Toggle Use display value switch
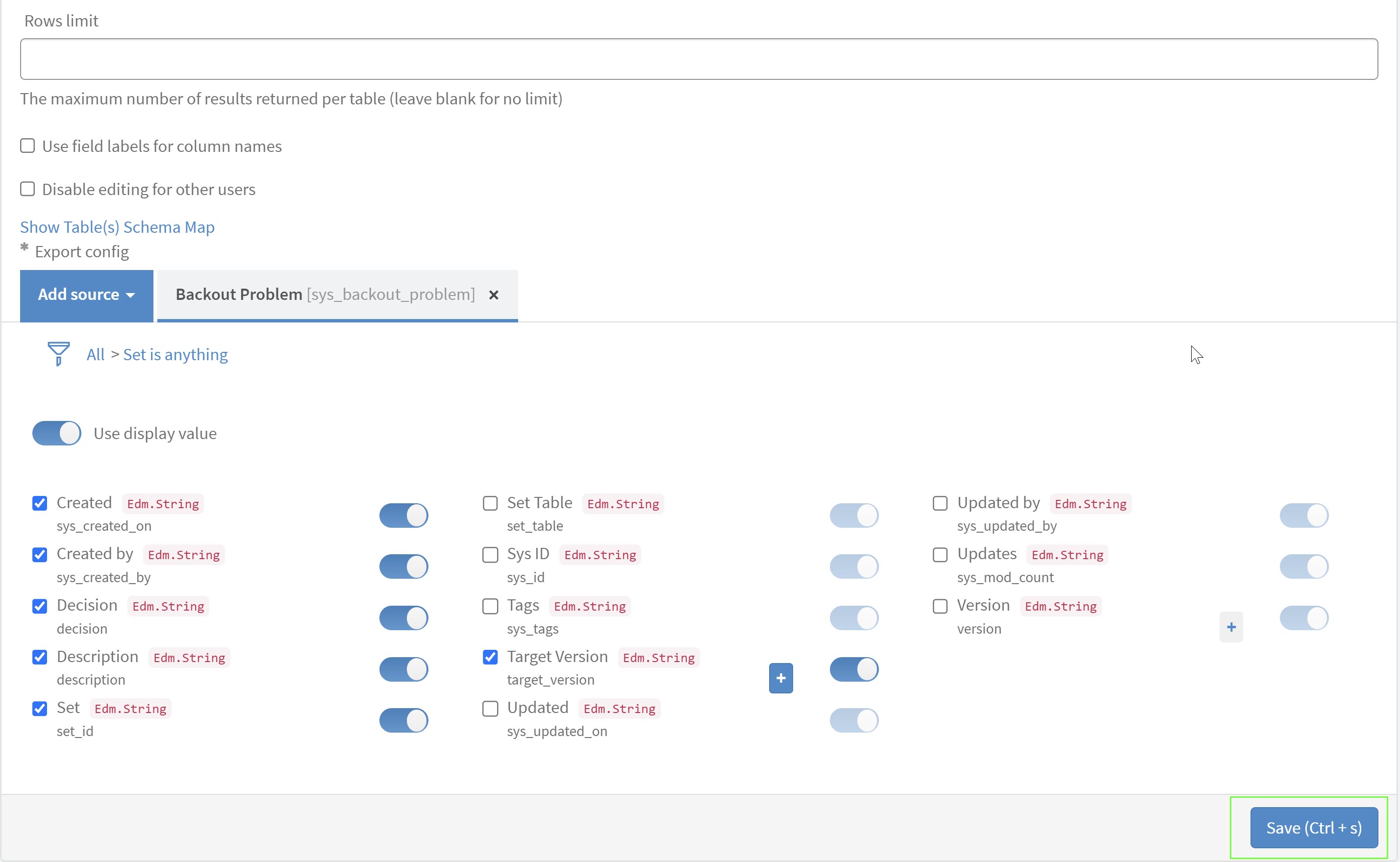This screenshot has height=862, width=1400. tap(56, 433)
